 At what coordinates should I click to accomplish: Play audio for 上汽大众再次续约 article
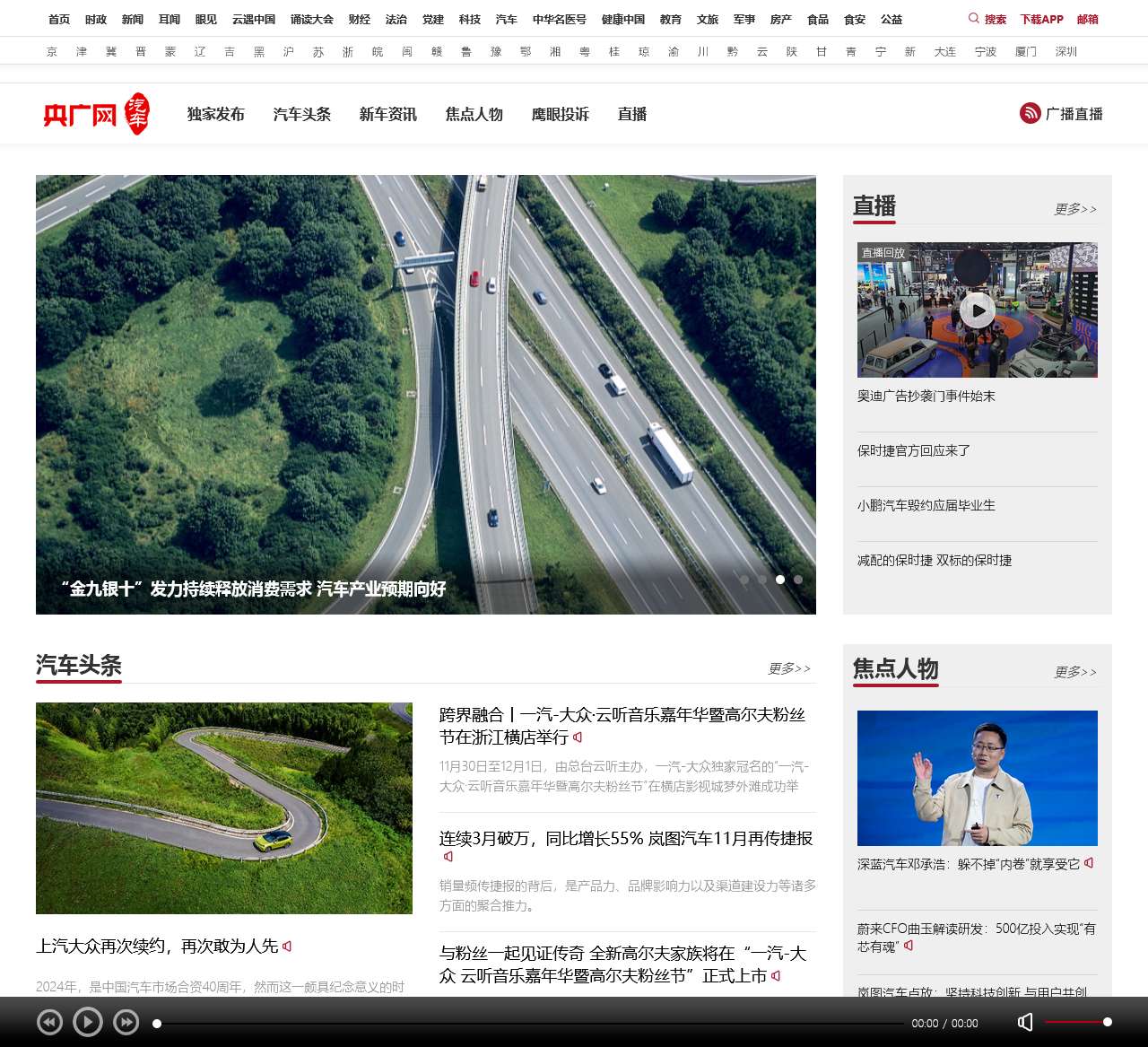pyautogui.click(x=287, y=947)
